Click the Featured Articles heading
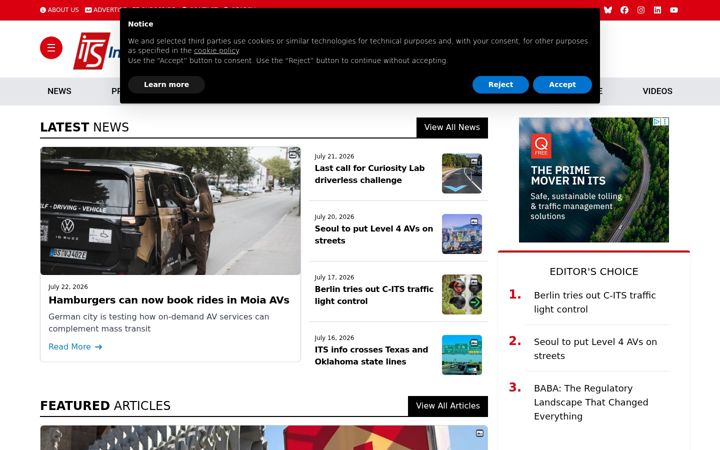The height and width of the screenshot is (450, 720). coord(105,406)
